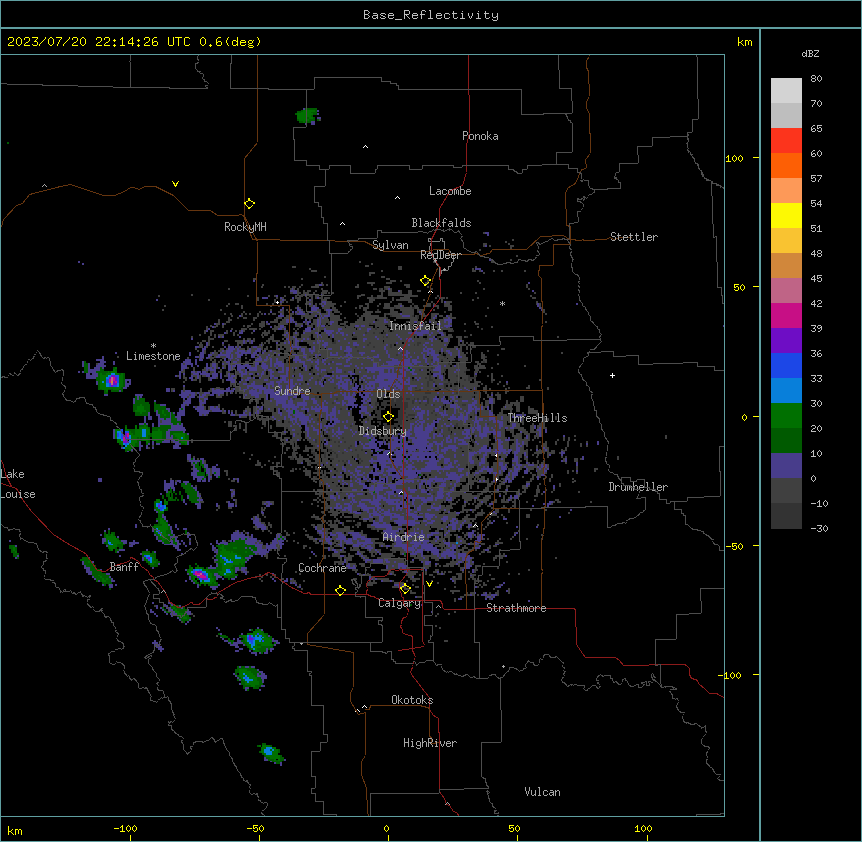The width and height of the screenshot is (862, 842).
Task: Select the yellow diamond marker beside Cochrane
Action: click(340, 590)
